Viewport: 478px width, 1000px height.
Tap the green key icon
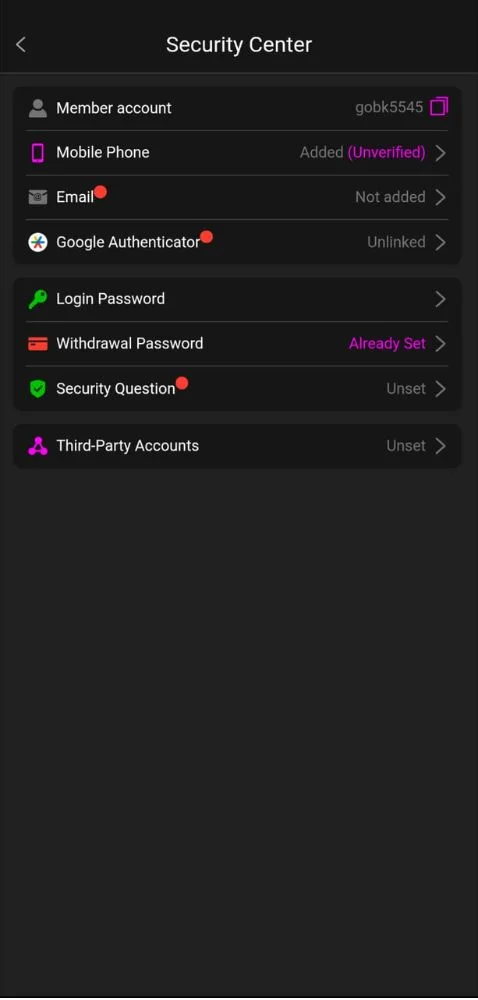(38, 299)
